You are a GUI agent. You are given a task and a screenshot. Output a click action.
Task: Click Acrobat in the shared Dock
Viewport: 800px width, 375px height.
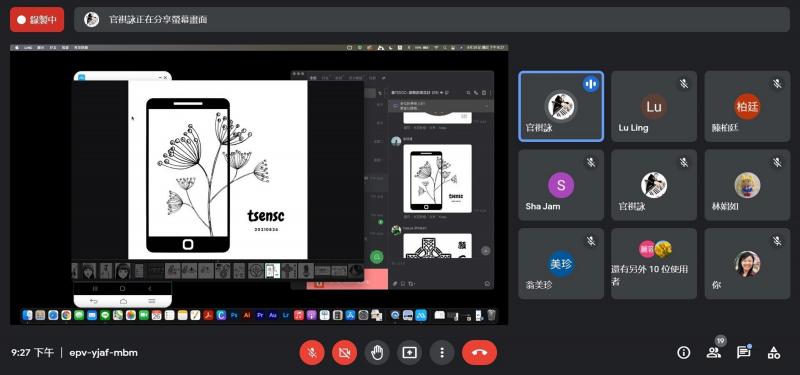[x=208, y=315]
